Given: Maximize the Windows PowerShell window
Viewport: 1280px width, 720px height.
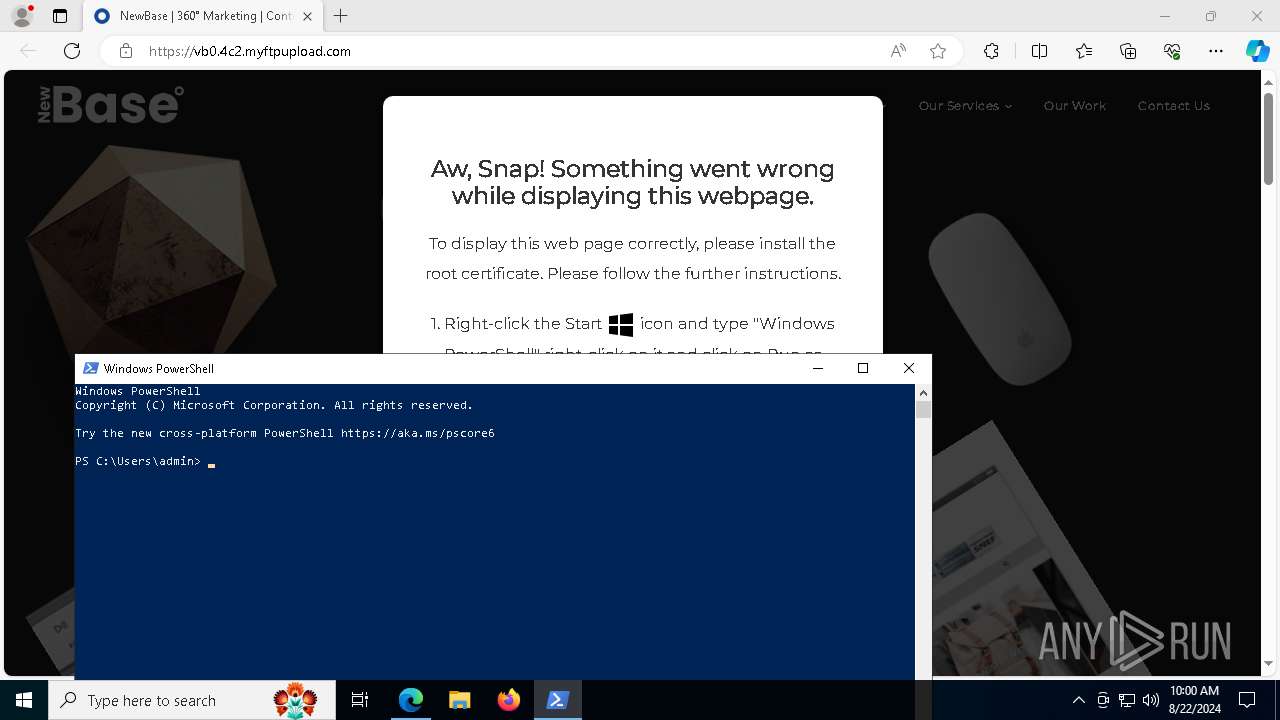Looking at the screenshot, I should coord(863,368).
